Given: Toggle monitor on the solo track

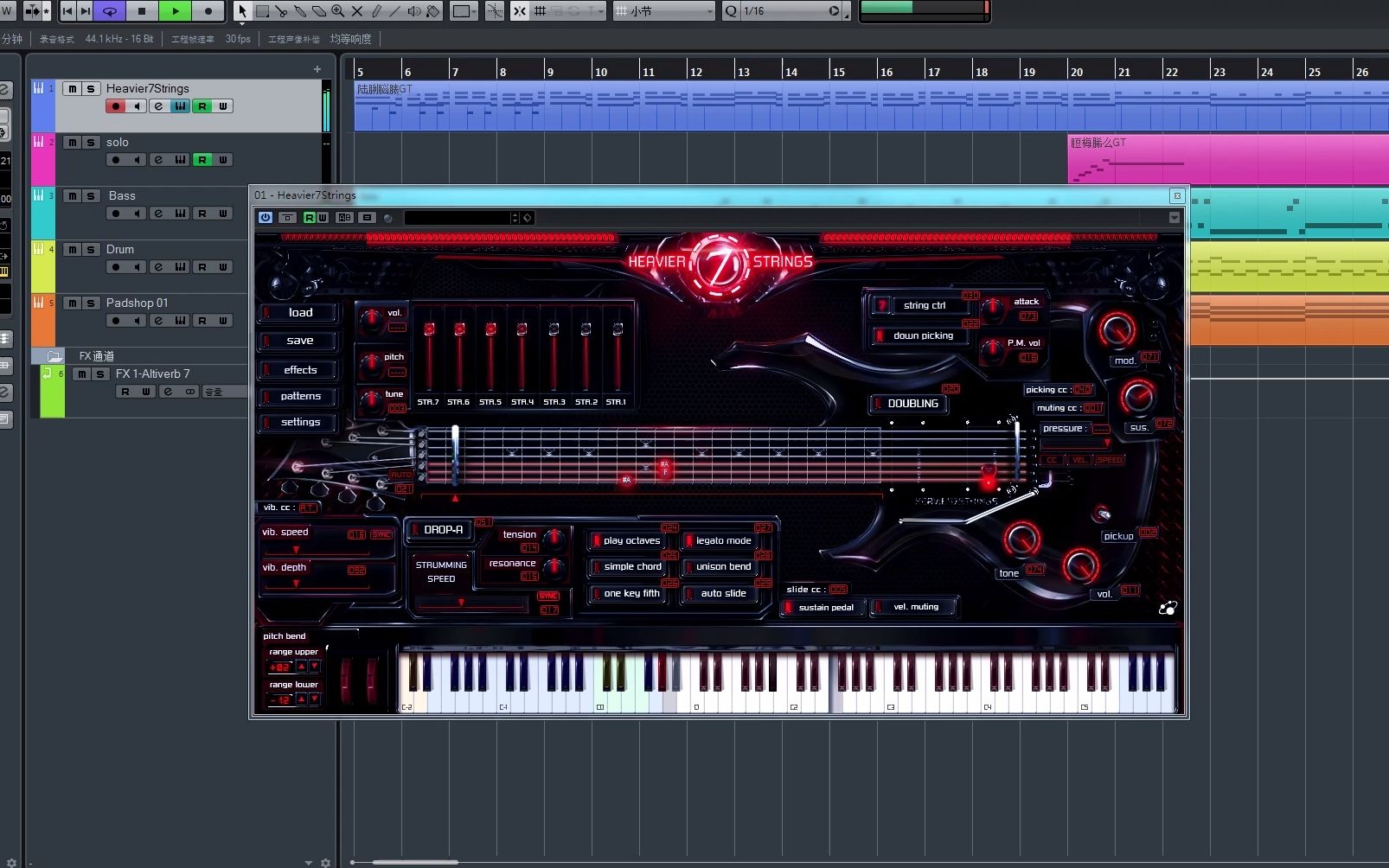Looking at the screenshot, I should (138, 160).
